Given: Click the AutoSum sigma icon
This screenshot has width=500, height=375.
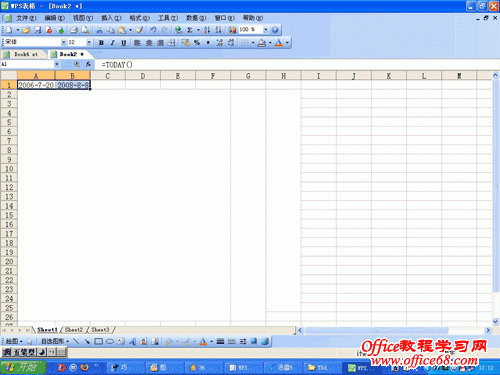Looking at the screenshot, I should [189, 30].
